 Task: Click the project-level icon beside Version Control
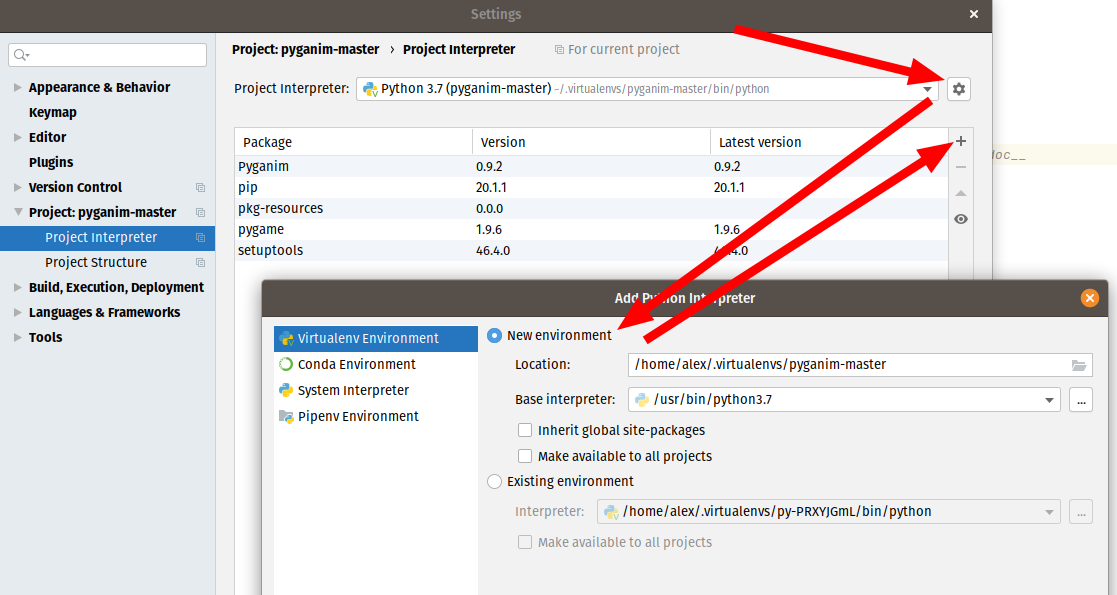(x=200, y=187)
